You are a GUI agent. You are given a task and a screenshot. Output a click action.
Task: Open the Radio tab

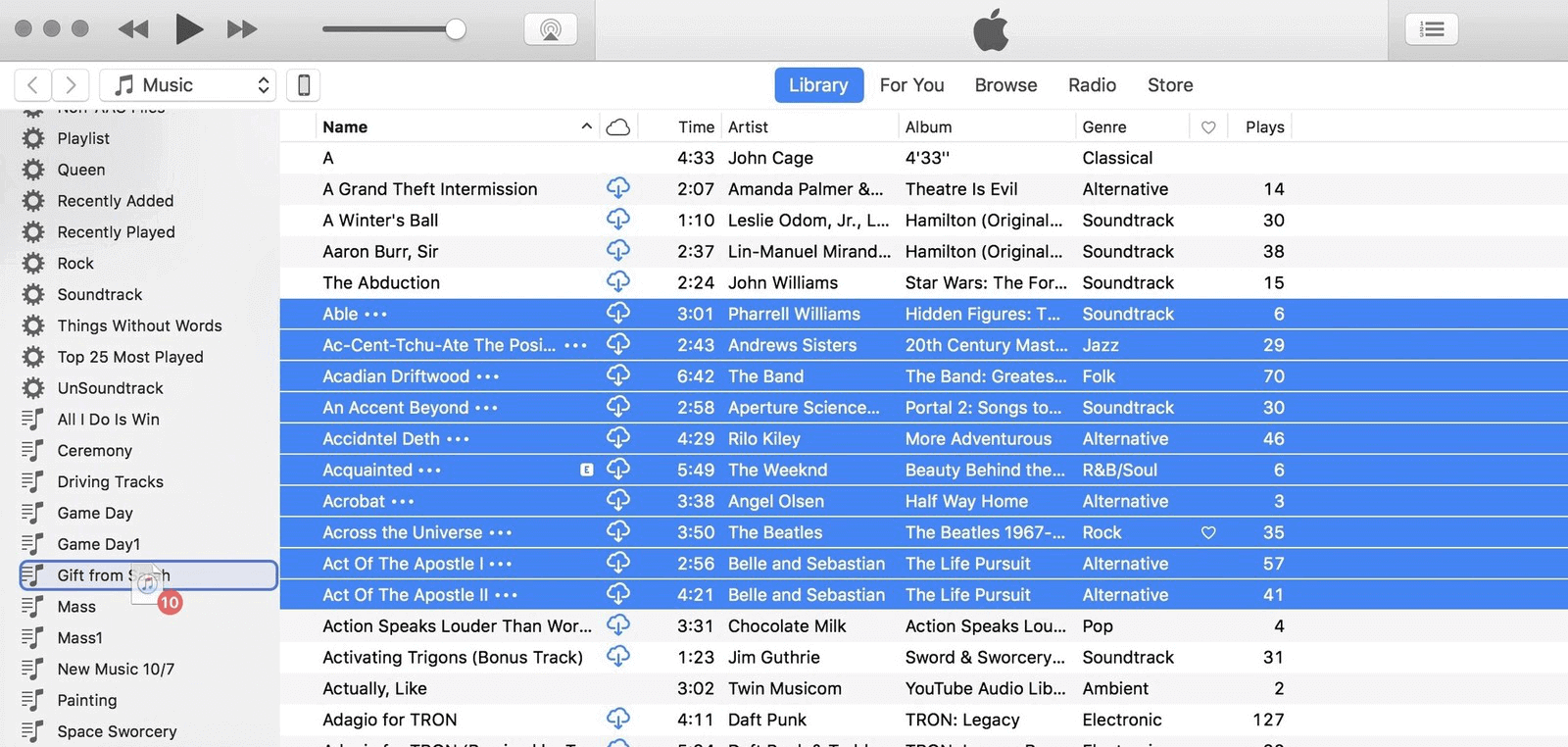[x=1092, y=85]
